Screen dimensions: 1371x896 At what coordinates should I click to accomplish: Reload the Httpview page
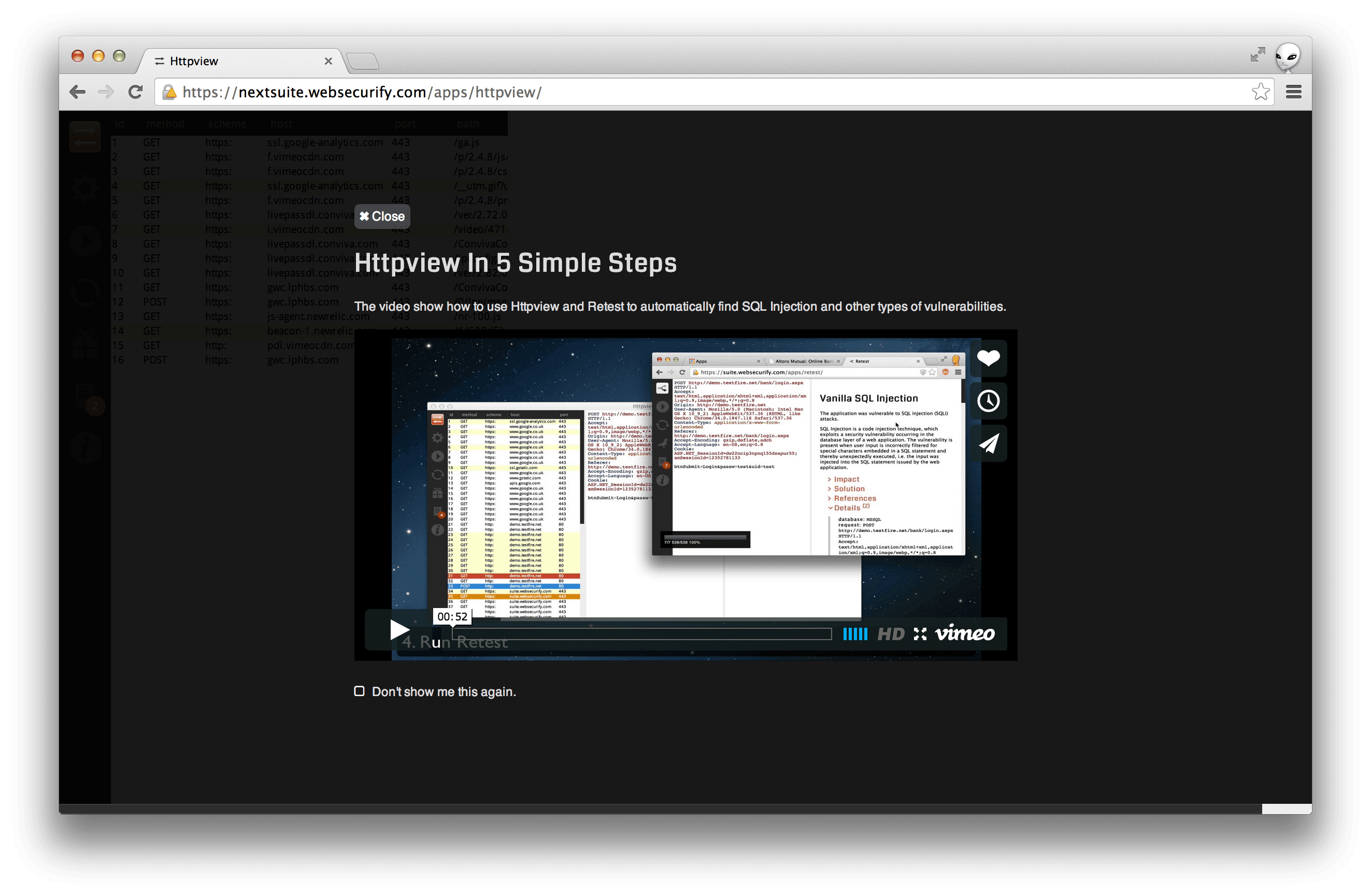[135, 92]
